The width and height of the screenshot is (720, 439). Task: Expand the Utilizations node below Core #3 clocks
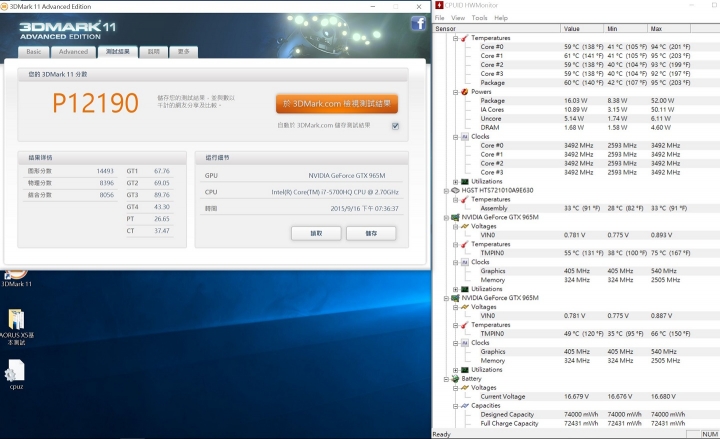[456, 182]
